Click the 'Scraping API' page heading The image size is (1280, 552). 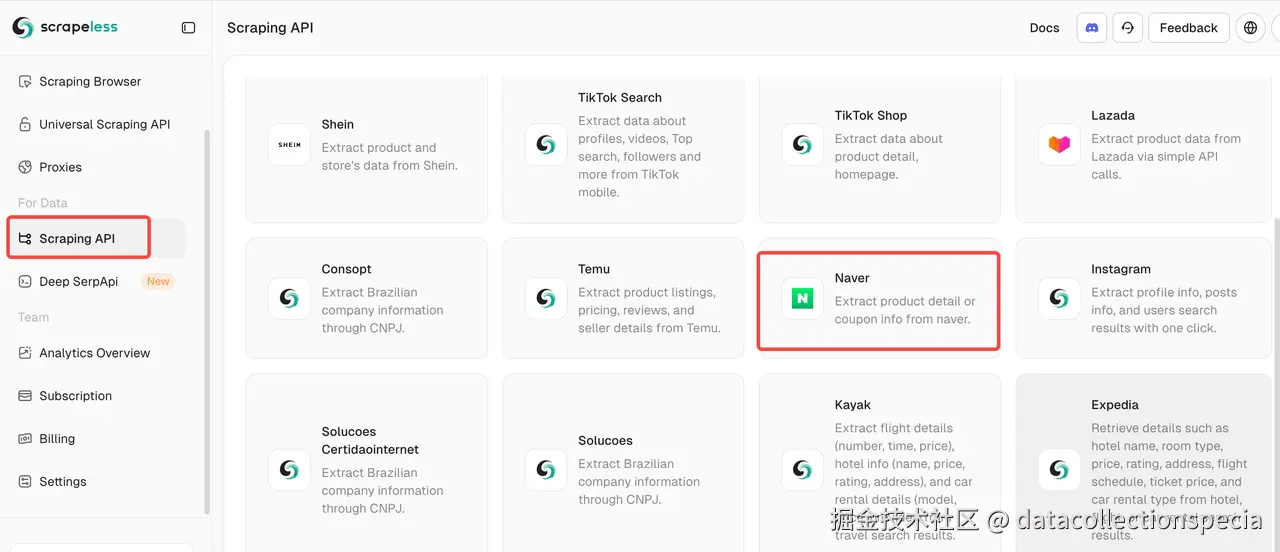click(270, 28)
